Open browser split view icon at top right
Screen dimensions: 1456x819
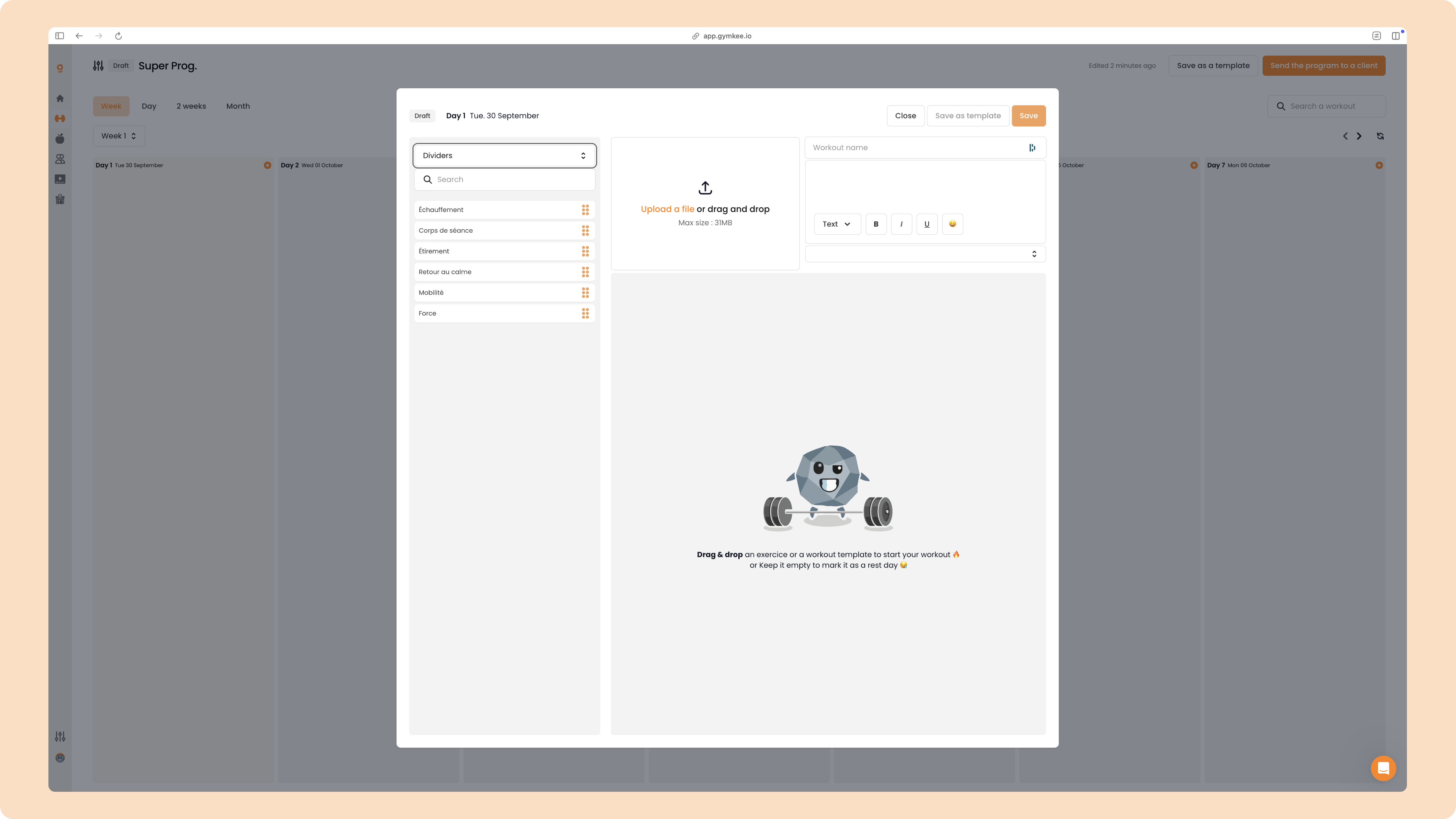pos(1396,36)
